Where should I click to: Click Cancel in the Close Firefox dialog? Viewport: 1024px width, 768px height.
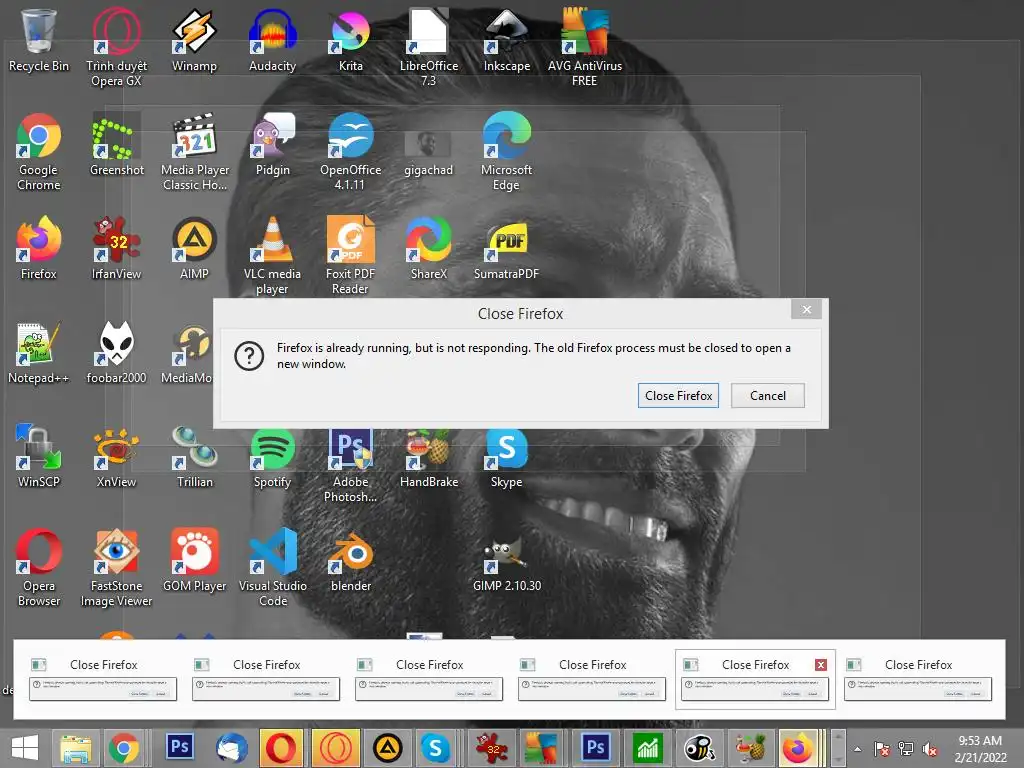click(767, 396)
